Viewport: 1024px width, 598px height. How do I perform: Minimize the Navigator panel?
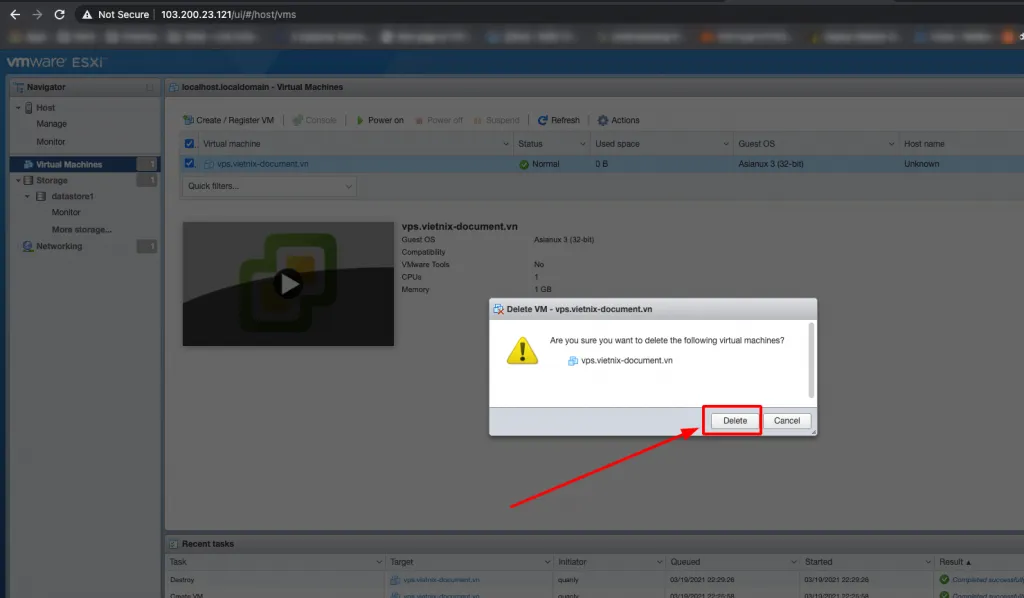[x=150, y=87]
